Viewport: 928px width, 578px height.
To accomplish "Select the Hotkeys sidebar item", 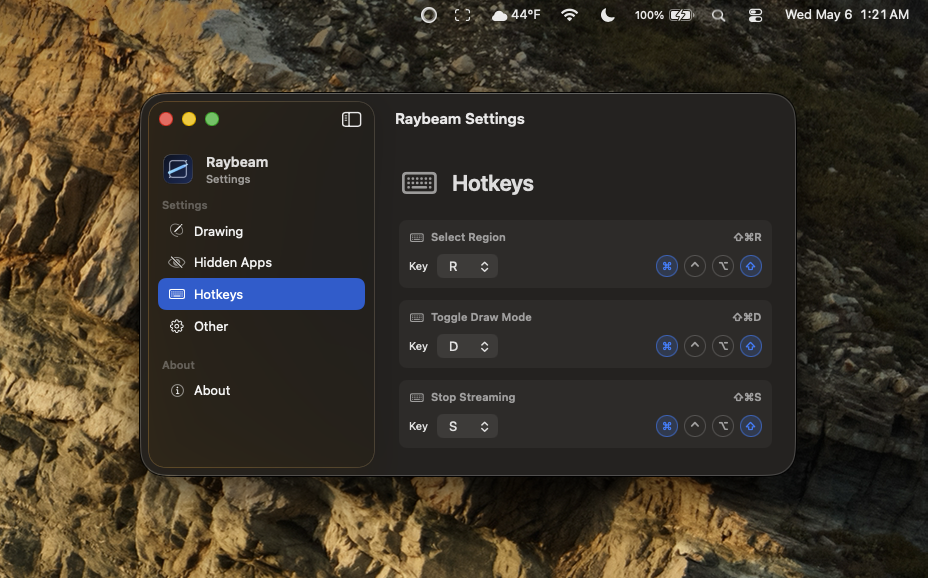I will point(262,294).
